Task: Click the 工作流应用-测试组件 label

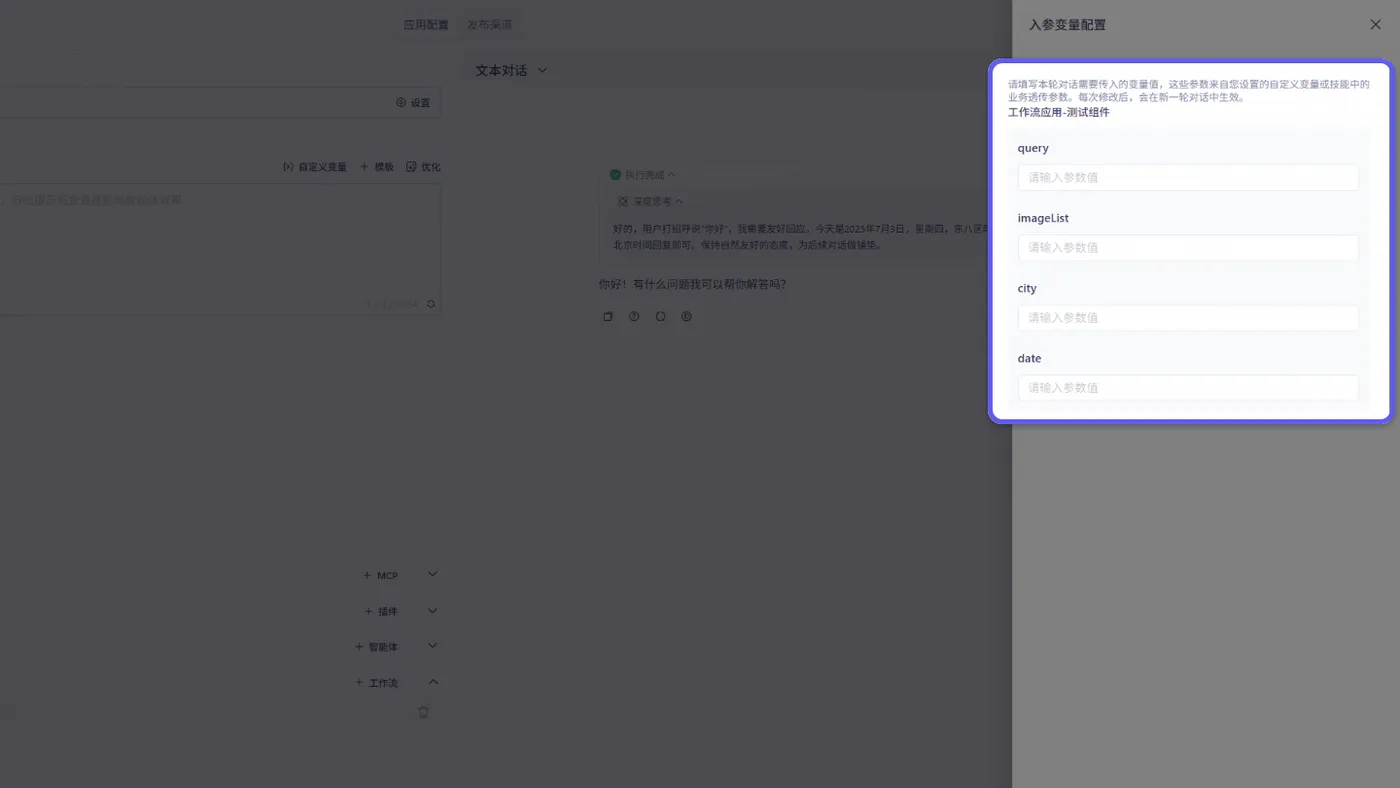Action: 1059,112
